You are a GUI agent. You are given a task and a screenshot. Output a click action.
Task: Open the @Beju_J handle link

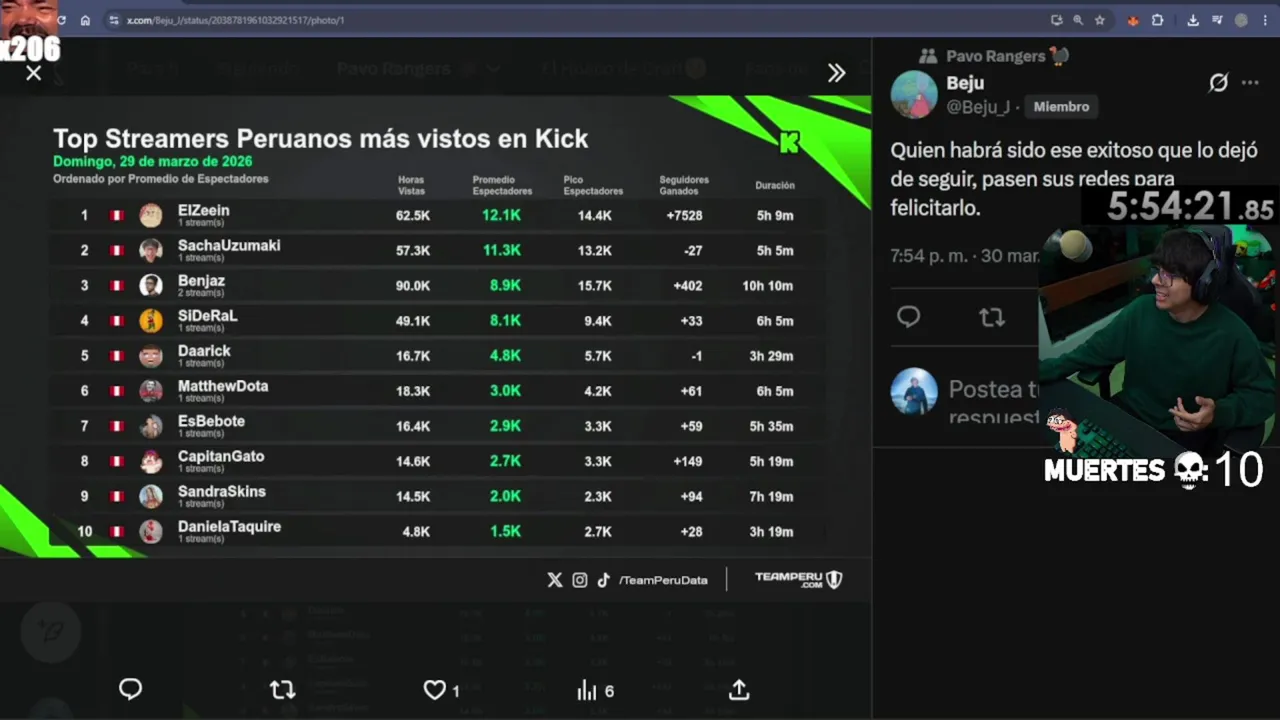978,106
